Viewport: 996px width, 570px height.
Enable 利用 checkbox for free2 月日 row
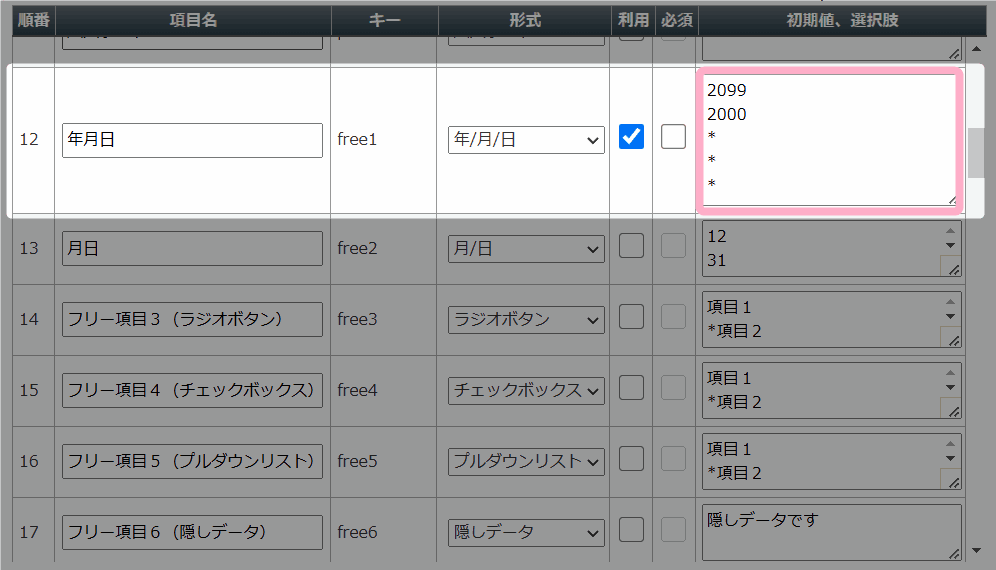[631, 246]
